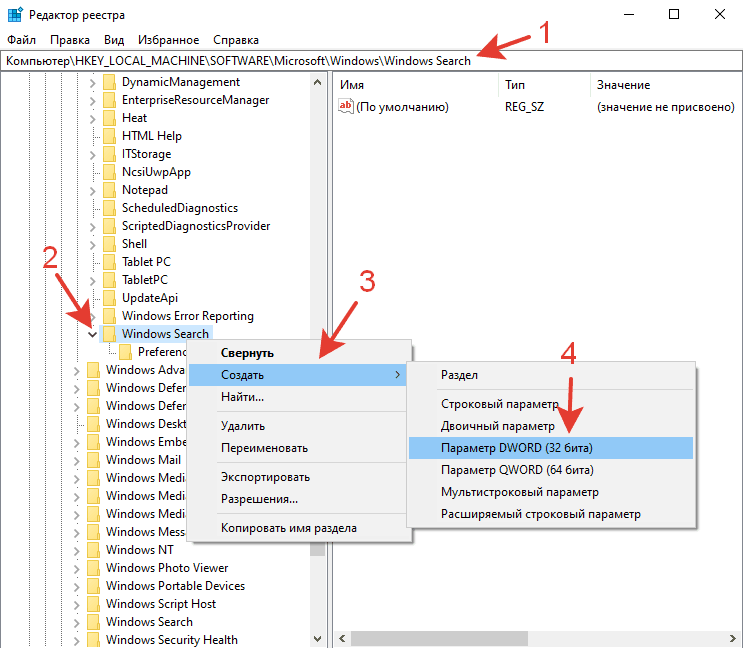Choose Мультистроковый параметр
Image resolution: width=743 pixels, height=648 pixels.
551,492
